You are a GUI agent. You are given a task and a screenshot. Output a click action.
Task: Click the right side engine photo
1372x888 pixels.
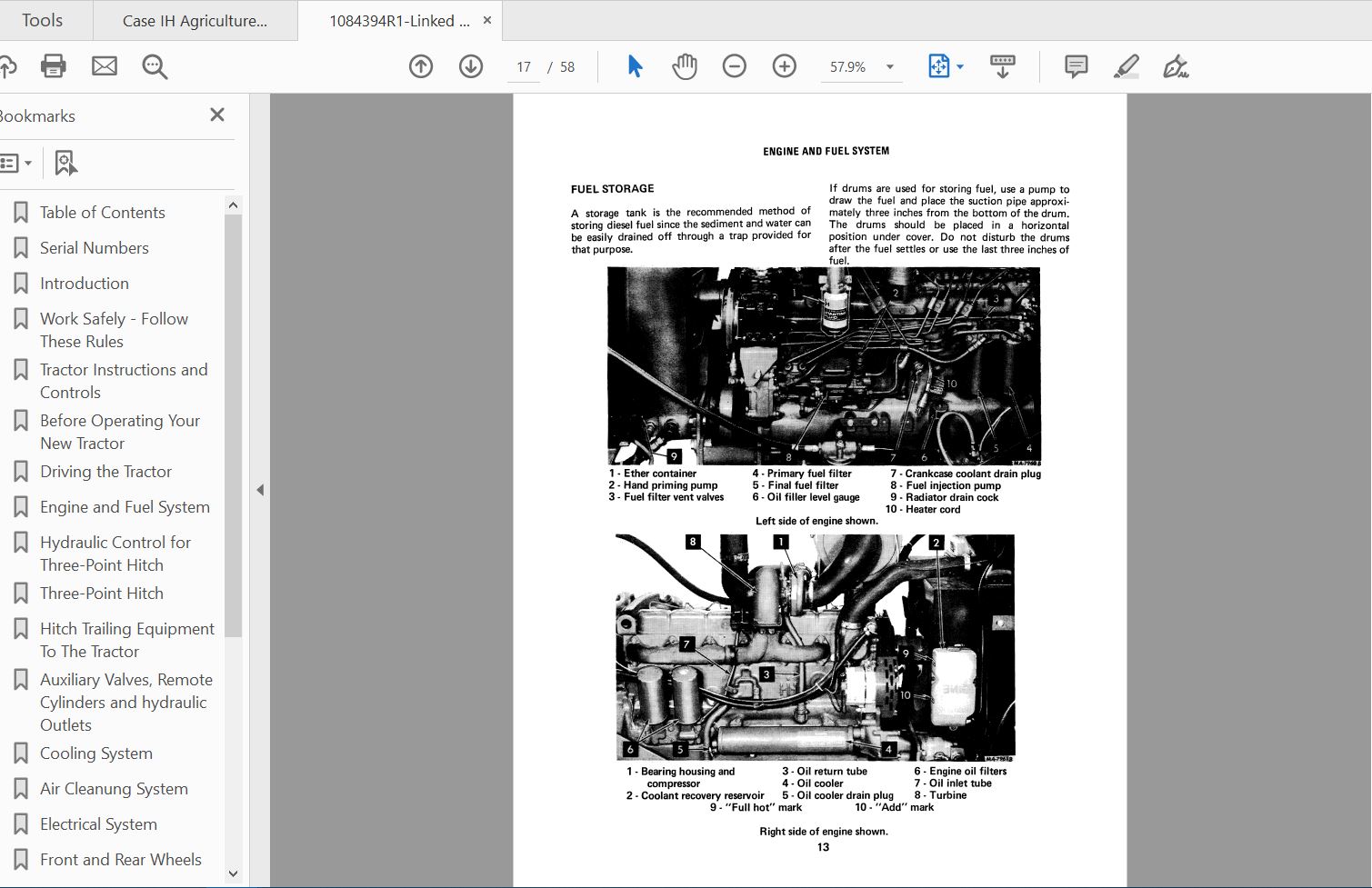816,648
